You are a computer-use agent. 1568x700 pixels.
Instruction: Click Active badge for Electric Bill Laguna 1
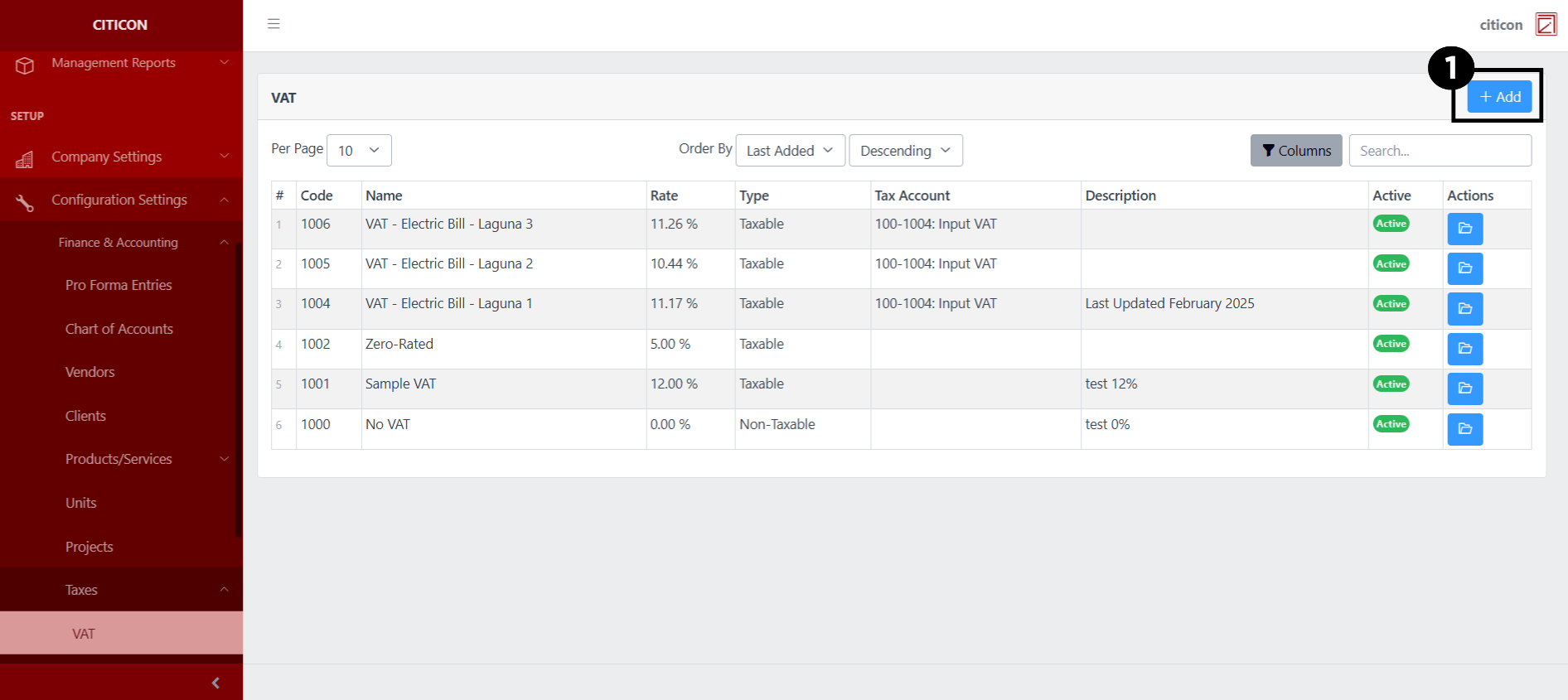coord(1391,304)
